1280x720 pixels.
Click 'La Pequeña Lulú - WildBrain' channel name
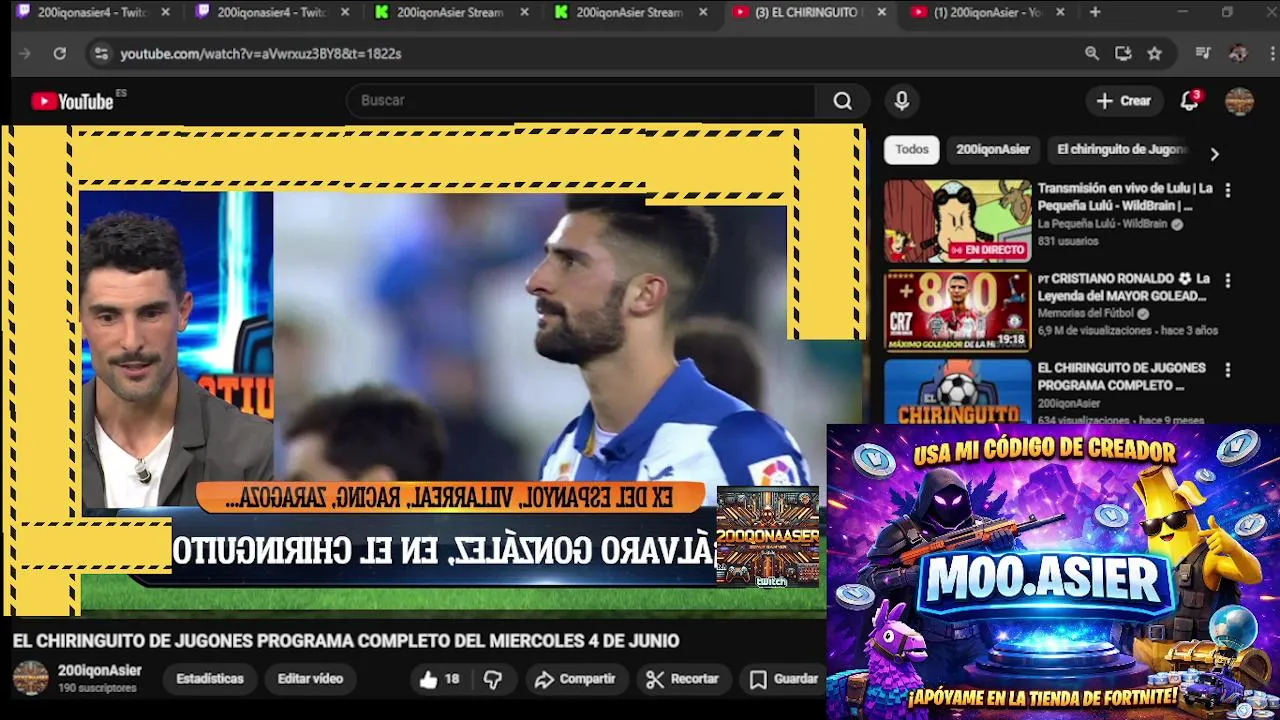(1102, 224)
